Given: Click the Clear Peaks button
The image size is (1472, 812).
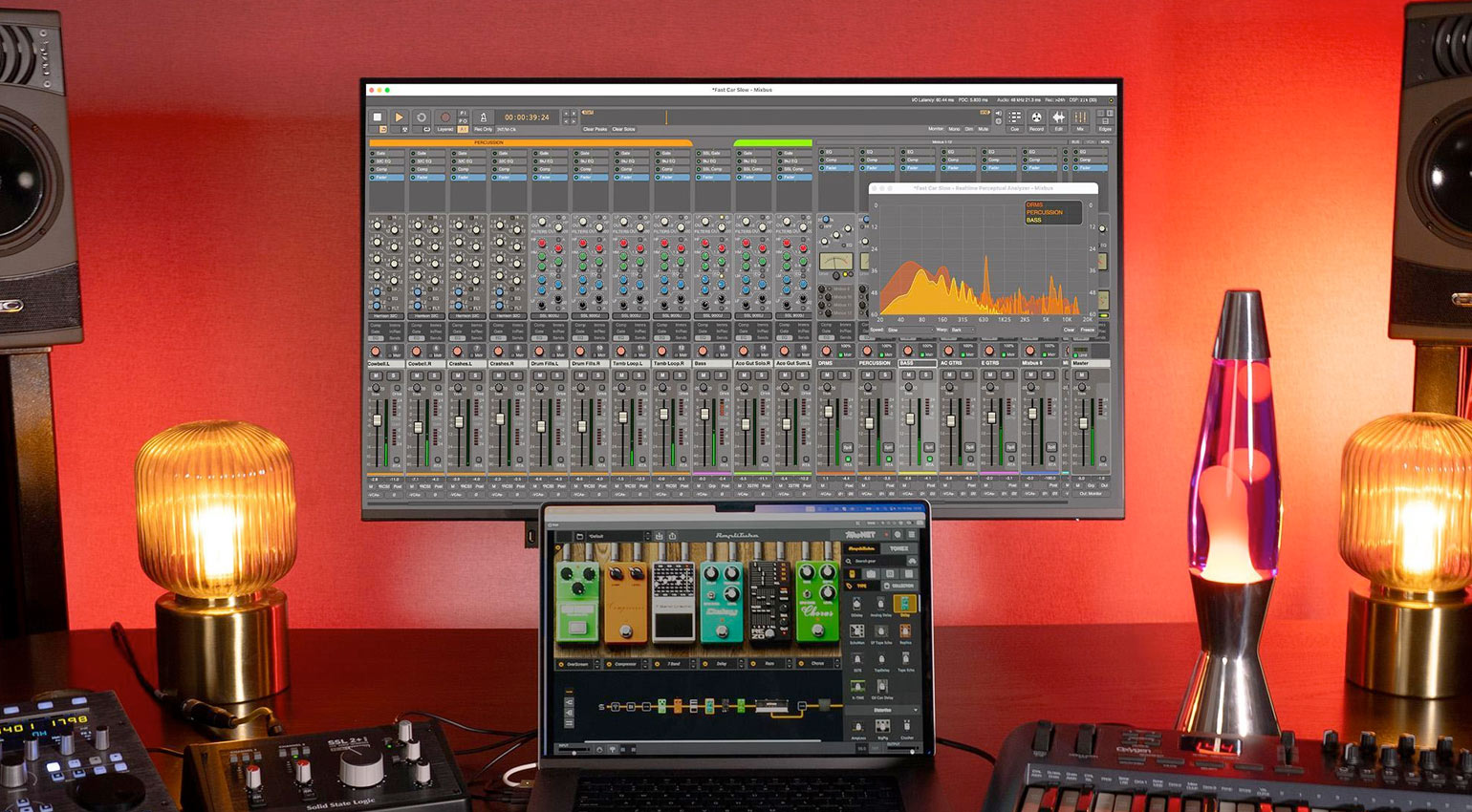Looking at the screenshot, I should pyautogui.click(x=595, y=129).
